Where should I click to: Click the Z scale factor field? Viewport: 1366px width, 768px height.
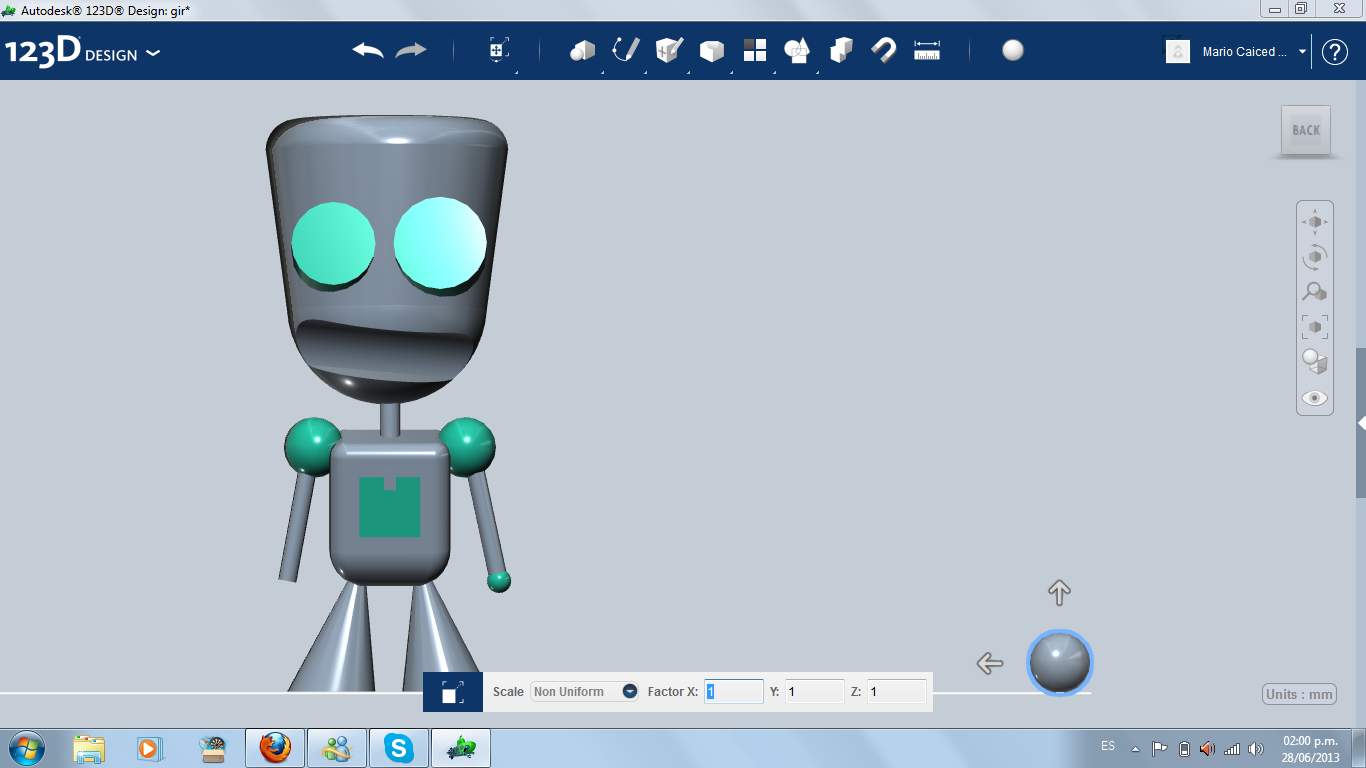click(x=897, y=691)
